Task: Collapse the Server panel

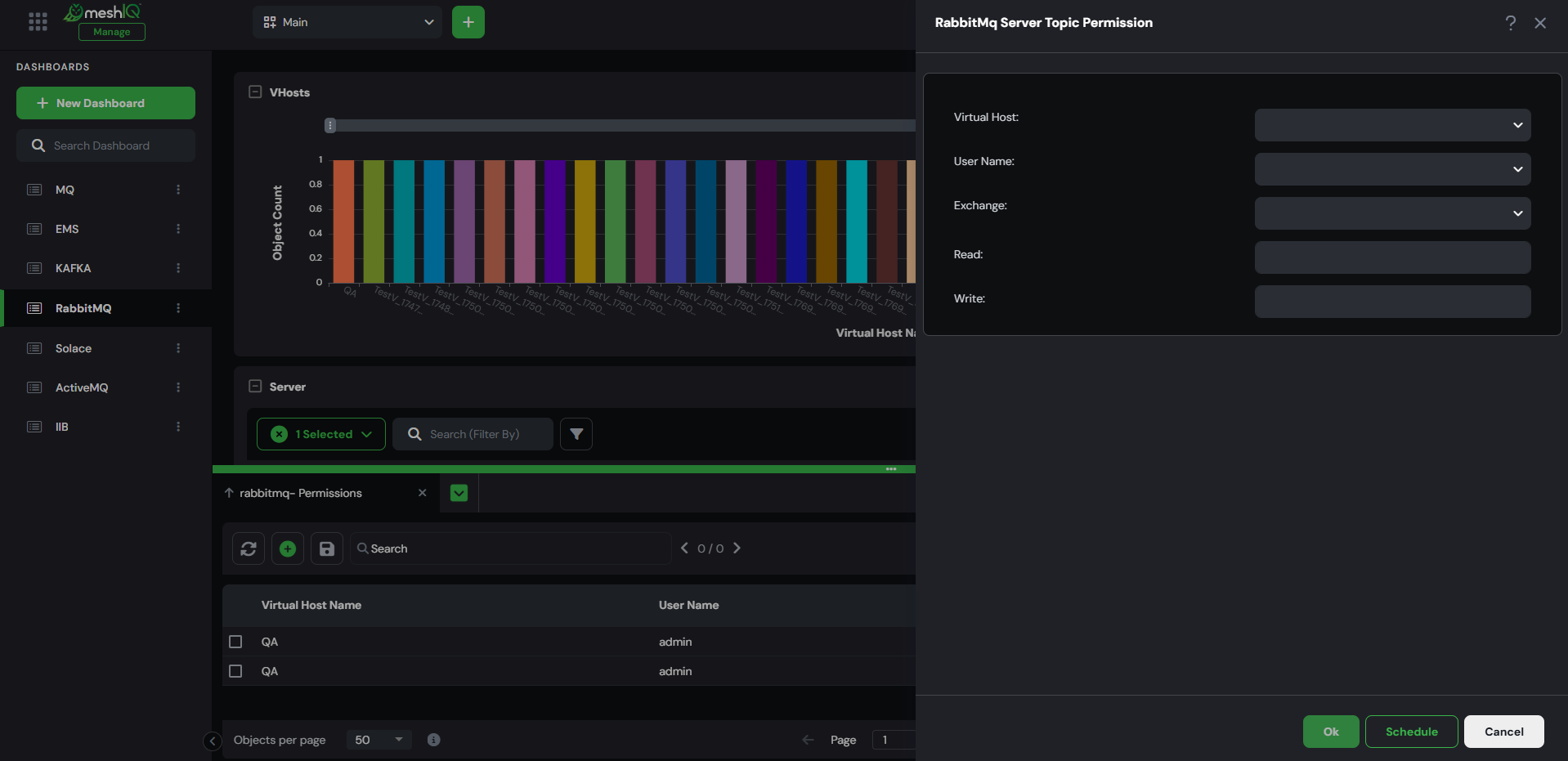Action: click(255, 387)
